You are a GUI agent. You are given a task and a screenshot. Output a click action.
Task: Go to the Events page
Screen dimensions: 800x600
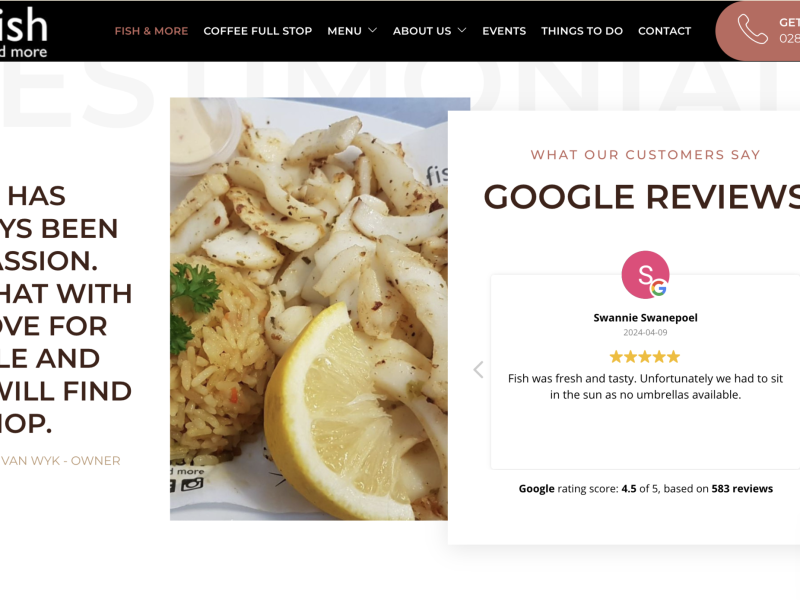click(x=504, y=31)
